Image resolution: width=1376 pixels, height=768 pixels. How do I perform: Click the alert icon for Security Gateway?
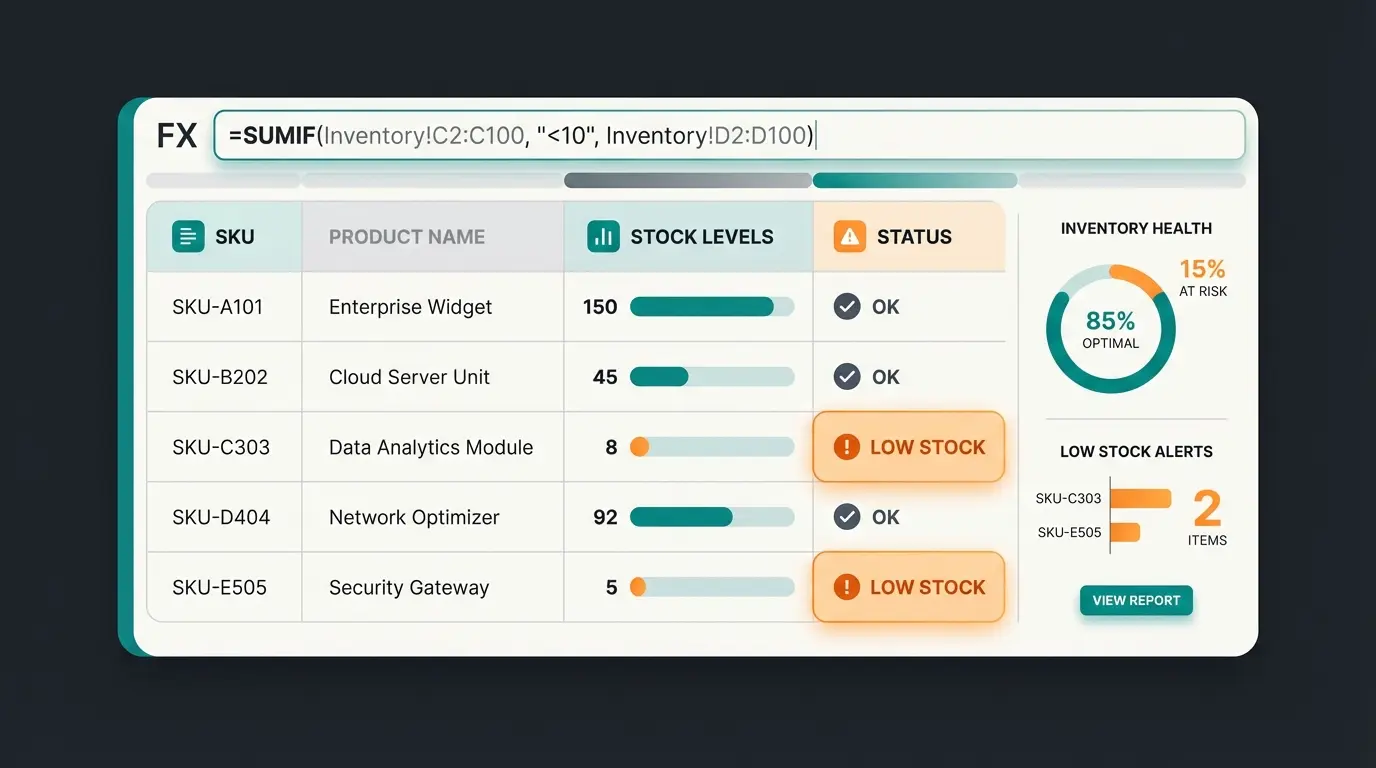point(846,587)
